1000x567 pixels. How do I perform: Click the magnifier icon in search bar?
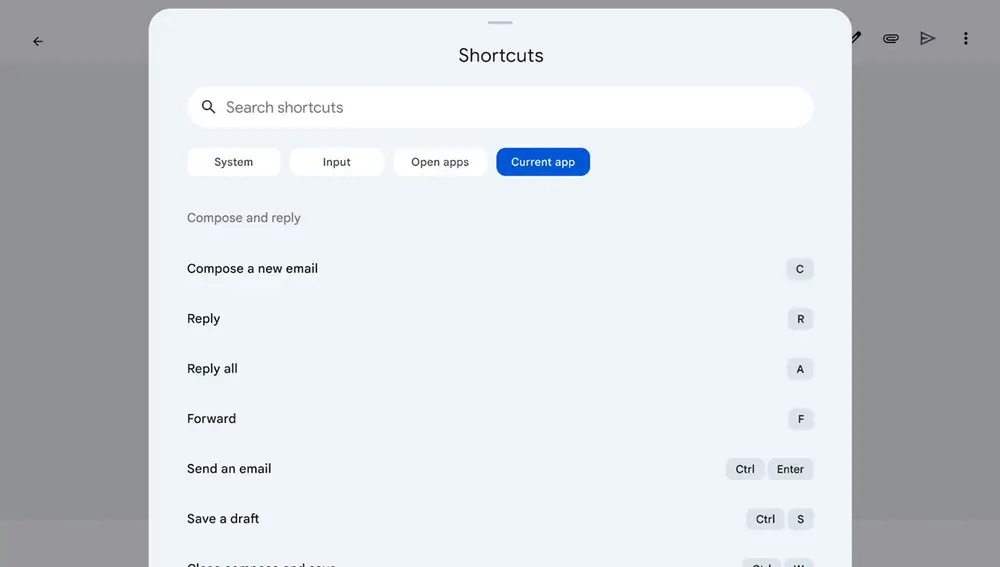[208, 107]
